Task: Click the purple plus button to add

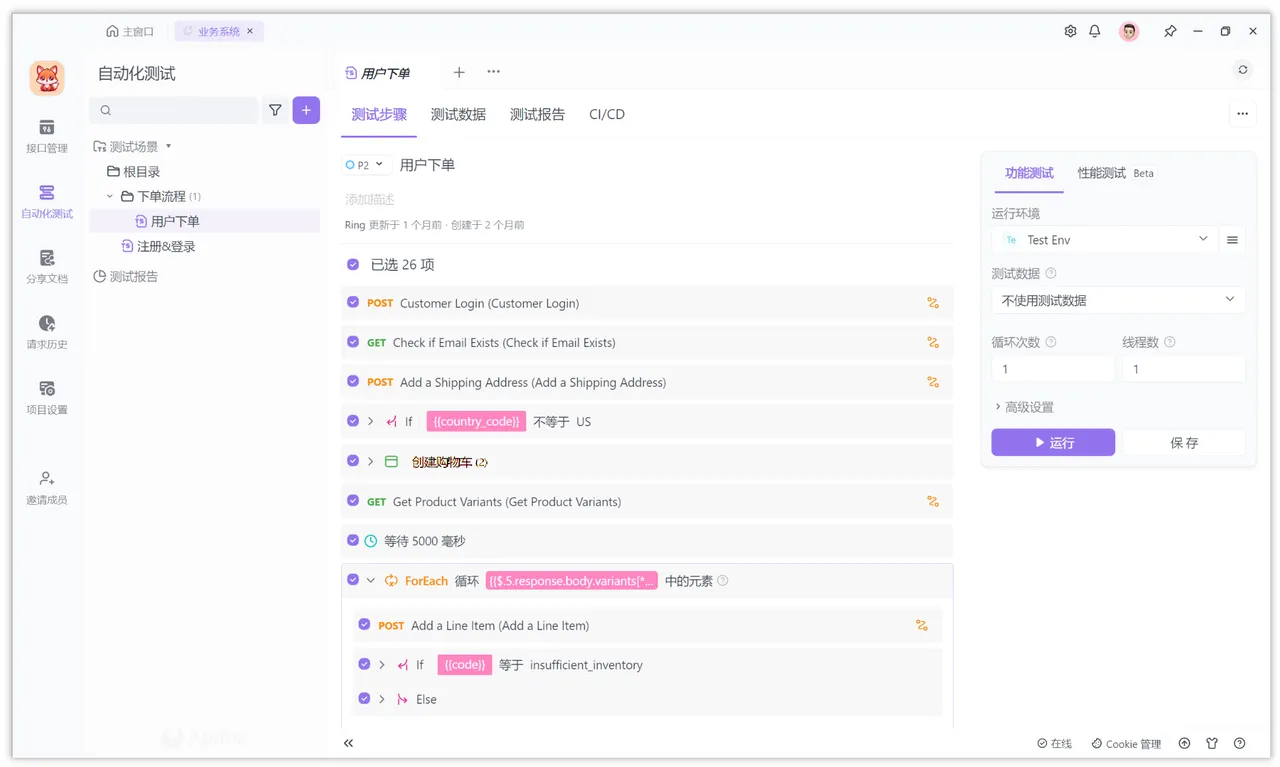Action: (306, 110)
